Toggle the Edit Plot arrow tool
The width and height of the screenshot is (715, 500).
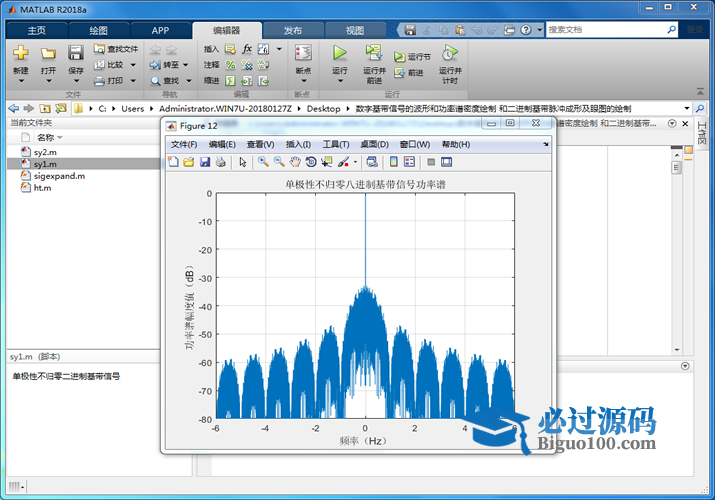coord(242,162)
